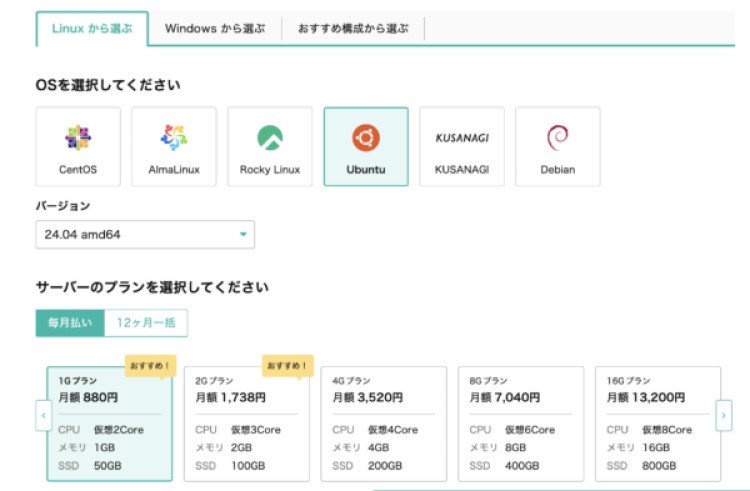Click the 800GB SSD value

659,466
